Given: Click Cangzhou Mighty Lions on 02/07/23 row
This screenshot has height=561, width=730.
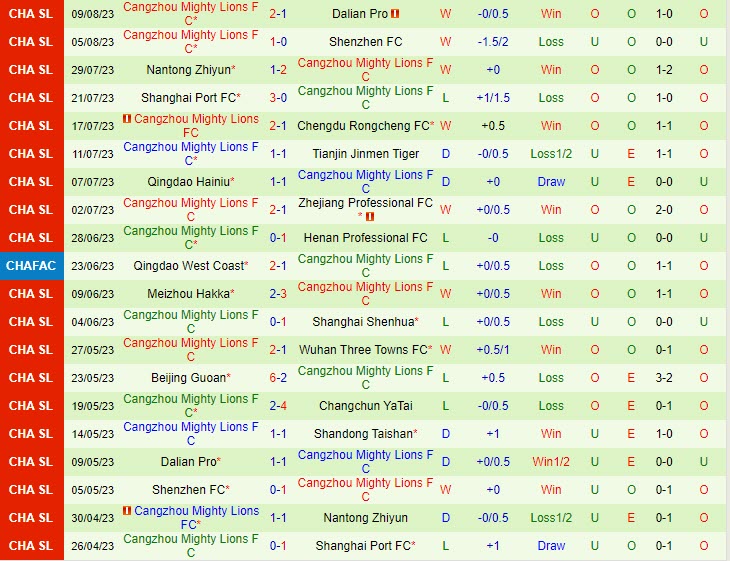Looking at the screenshot, I should point(191,210).
